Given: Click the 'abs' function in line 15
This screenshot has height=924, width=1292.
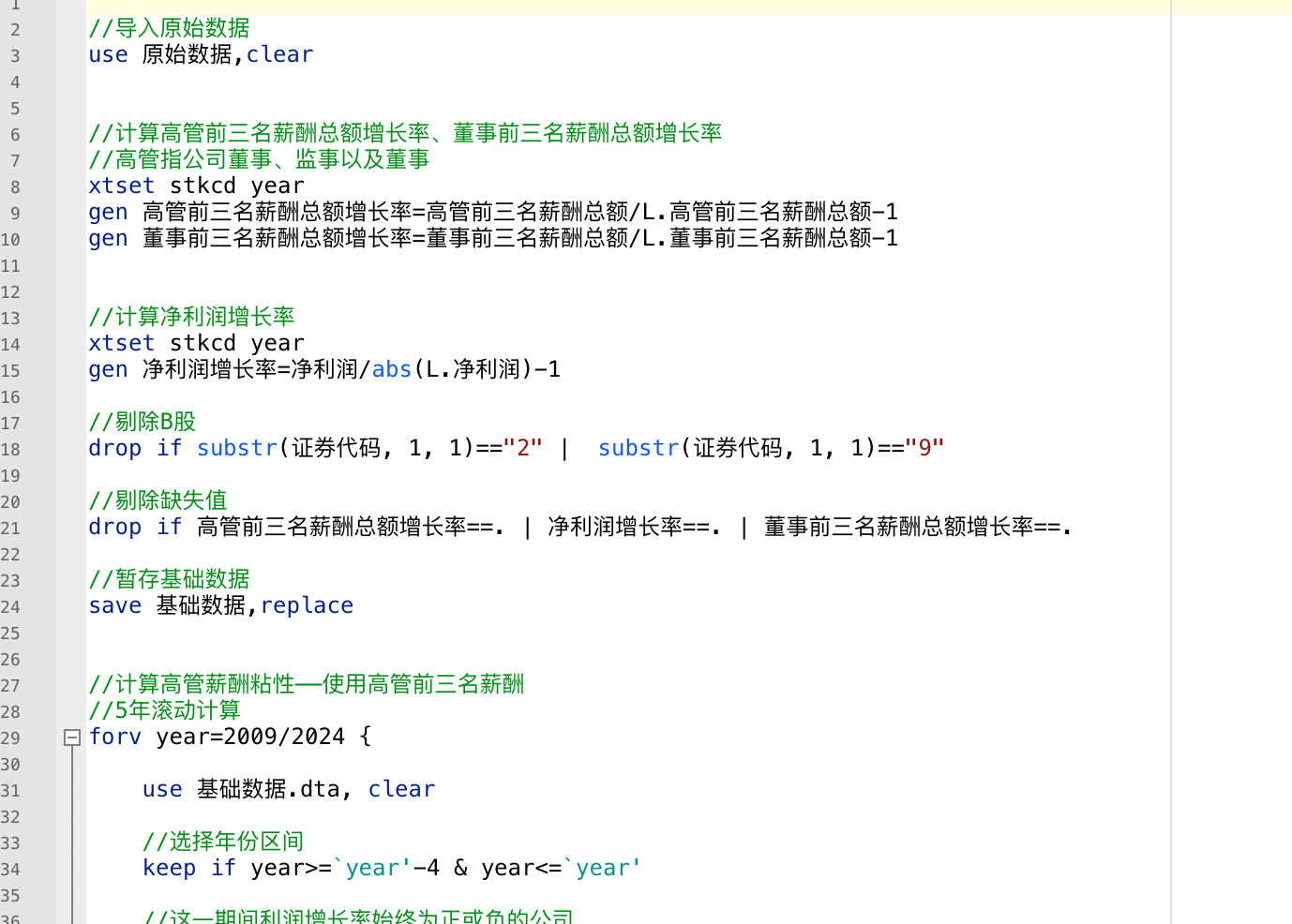Looking at the screenshot, I should 391,370.
